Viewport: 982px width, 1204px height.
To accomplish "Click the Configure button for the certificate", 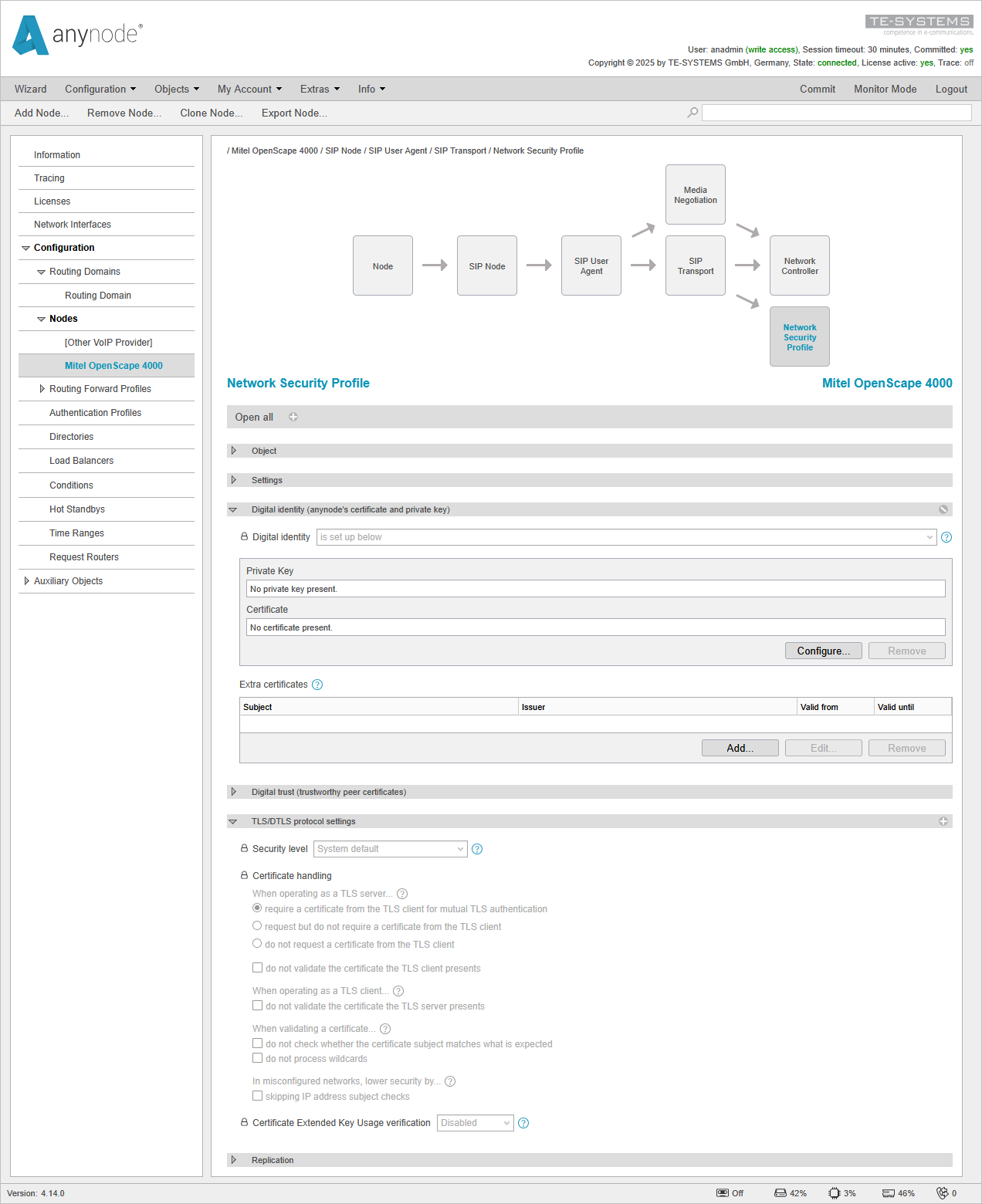I will [x=823, y=651].
